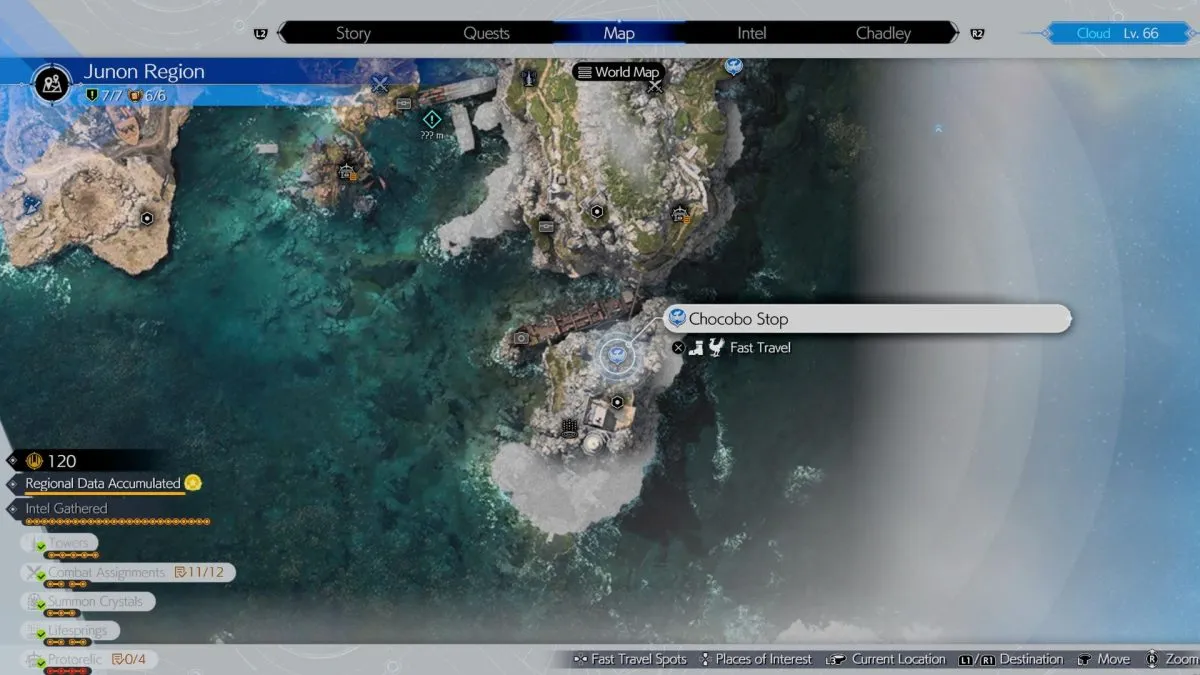
Task: Click the gold star badge icon
Action: click(x=193, y=483)
